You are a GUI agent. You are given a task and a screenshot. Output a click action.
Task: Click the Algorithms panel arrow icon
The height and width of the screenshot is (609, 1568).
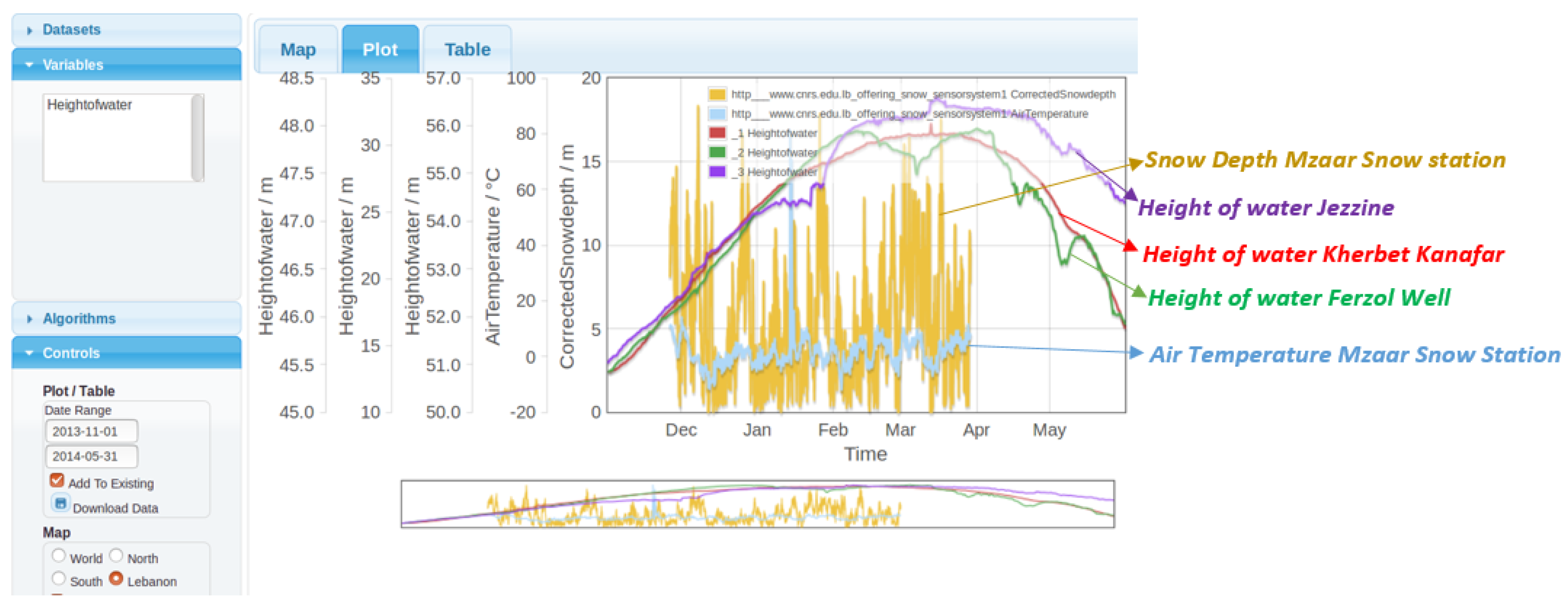[x=29, y=318]
